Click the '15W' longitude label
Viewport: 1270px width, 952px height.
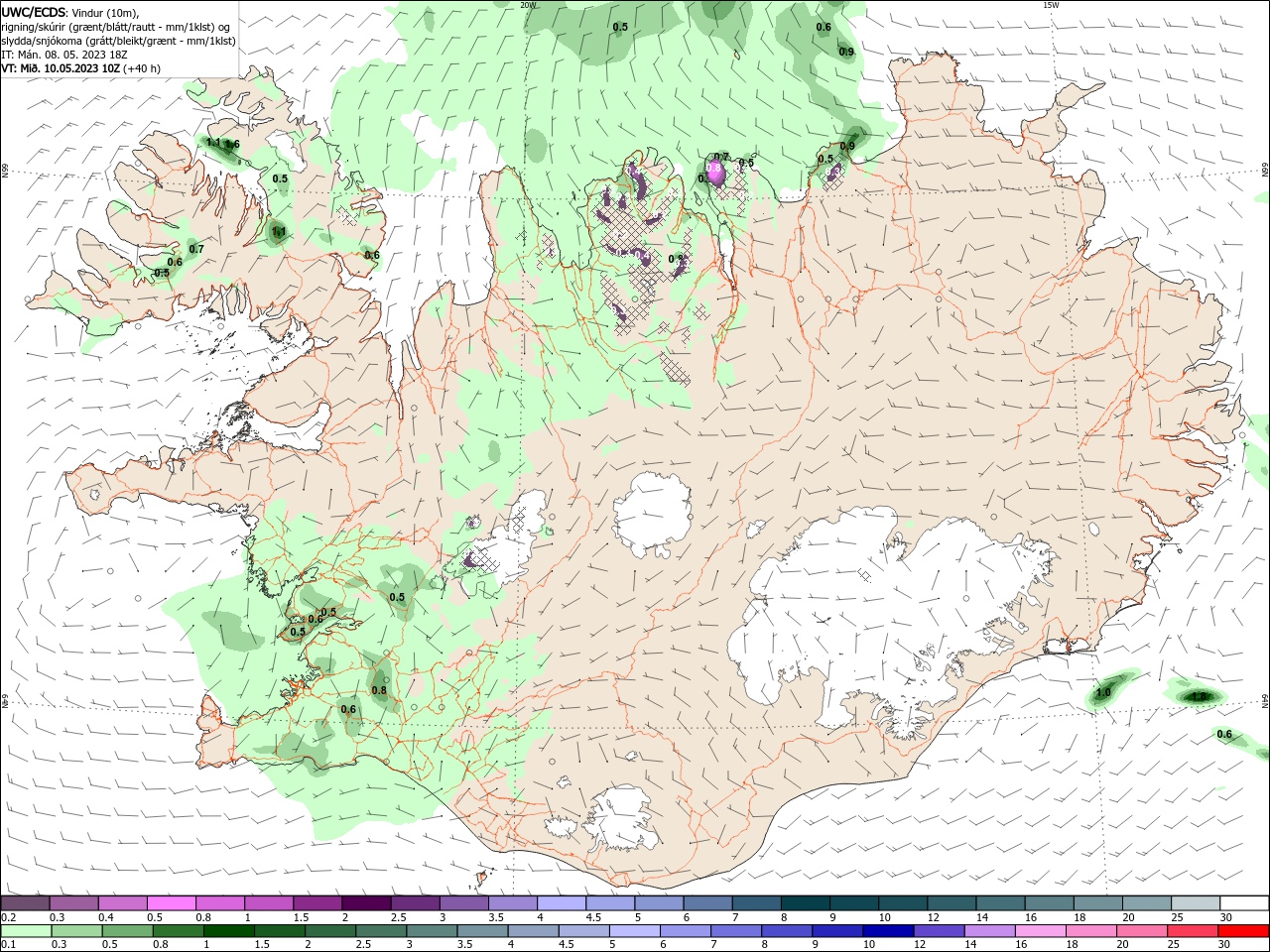tap(1051, 5)
